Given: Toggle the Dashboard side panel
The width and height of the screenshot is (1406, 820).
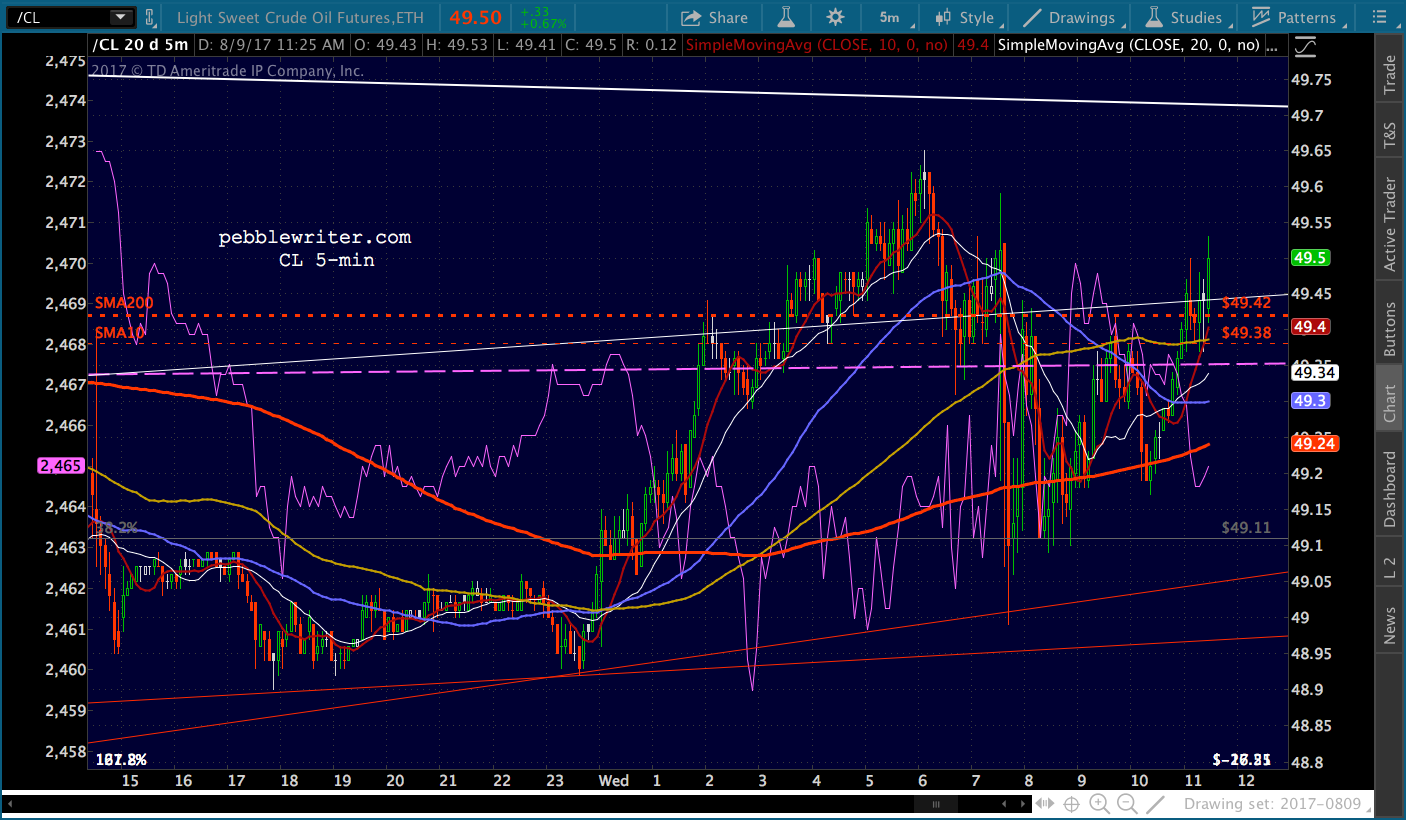Looking at the screenshot, I should coord(1389,488).
